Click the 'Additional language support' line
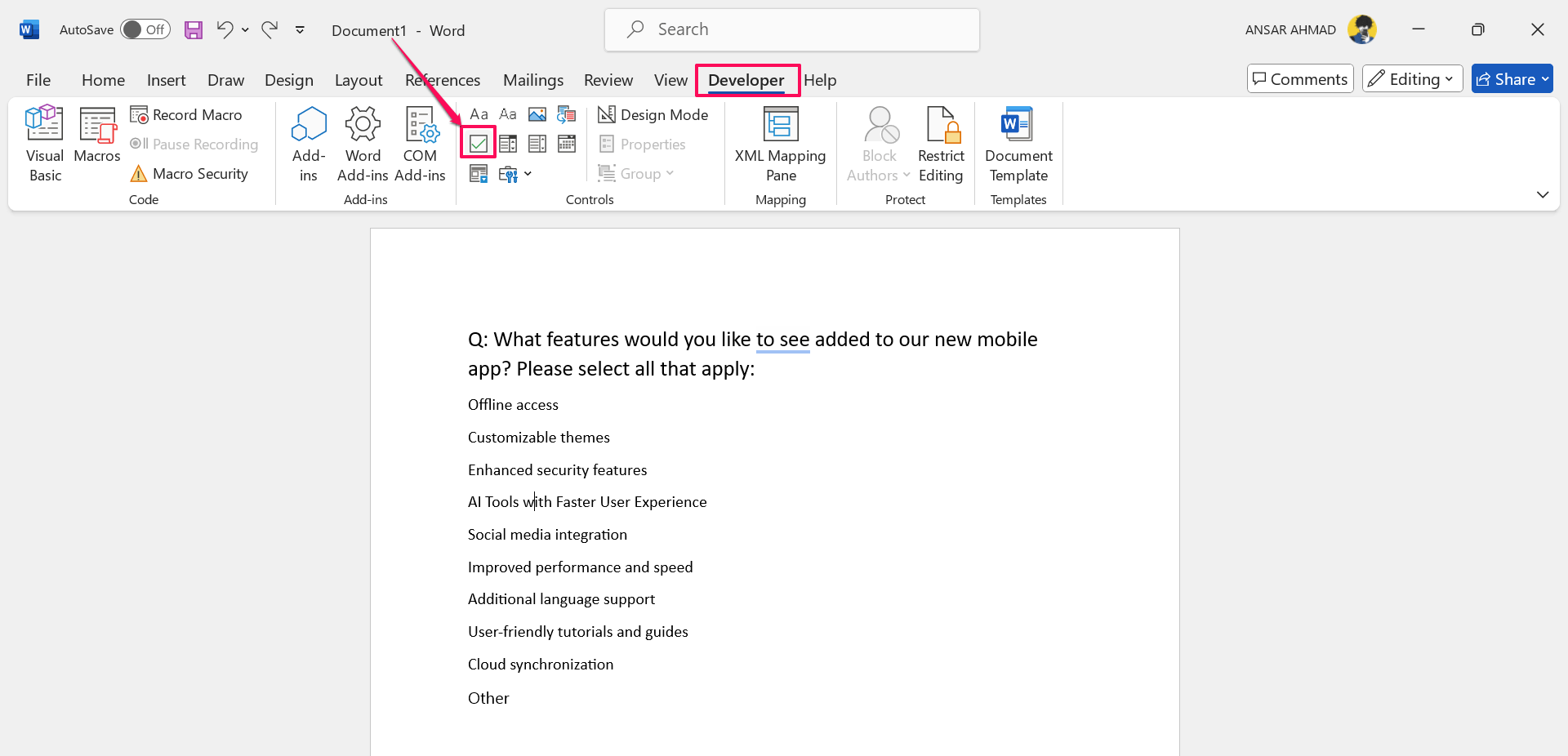Screen dimensions: 1568x756 pos(561,599)
